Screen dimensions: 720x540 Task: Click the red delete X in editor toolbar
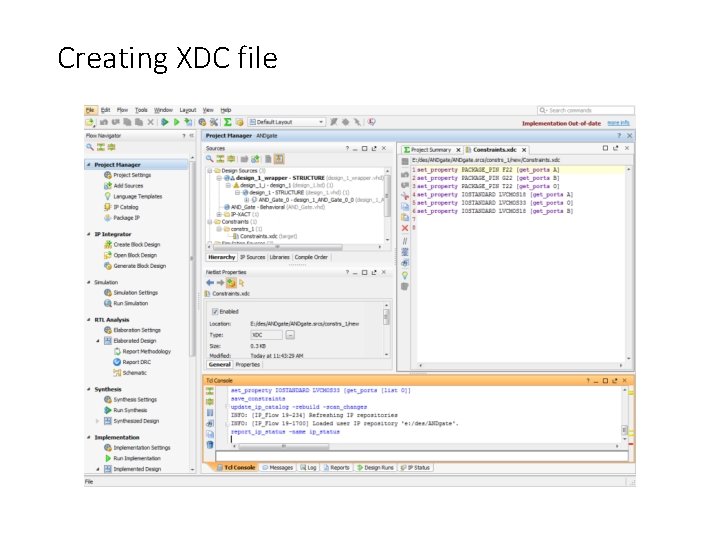coord(405,228)
